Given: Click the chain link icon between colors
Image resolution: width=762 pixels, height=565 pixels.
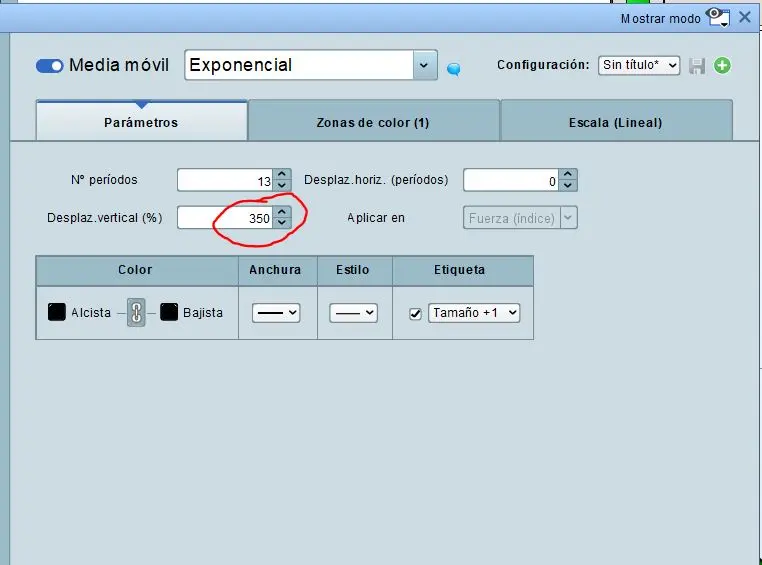Looking at the screenshot, I should coord(136,313).
